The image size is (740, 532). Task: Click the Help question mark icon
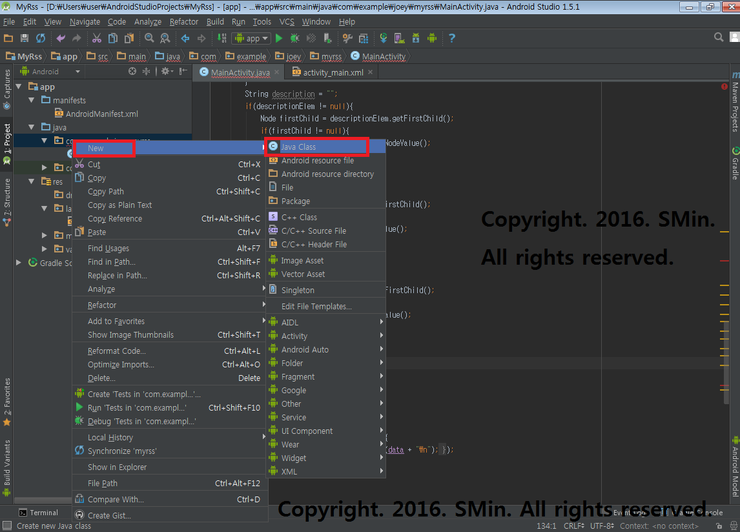452,39
